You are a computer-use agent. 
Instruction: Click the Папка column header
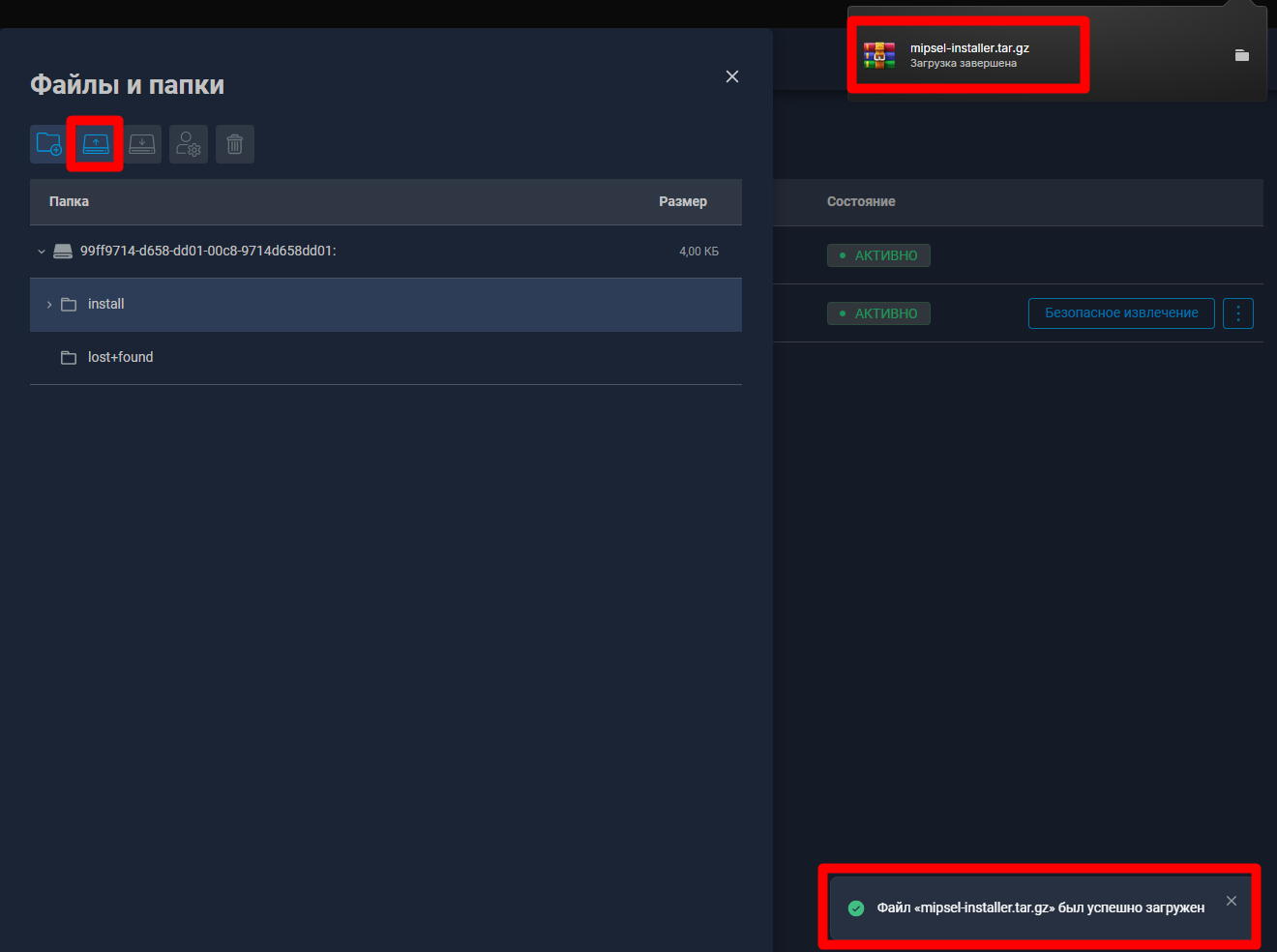(x=69, y=201)
